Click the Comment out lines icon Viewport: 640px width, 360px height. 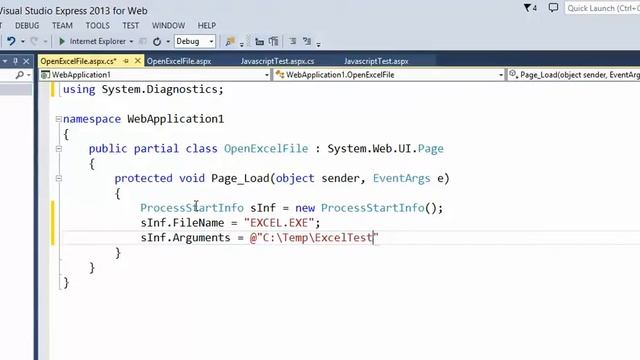tap(293, 41)
